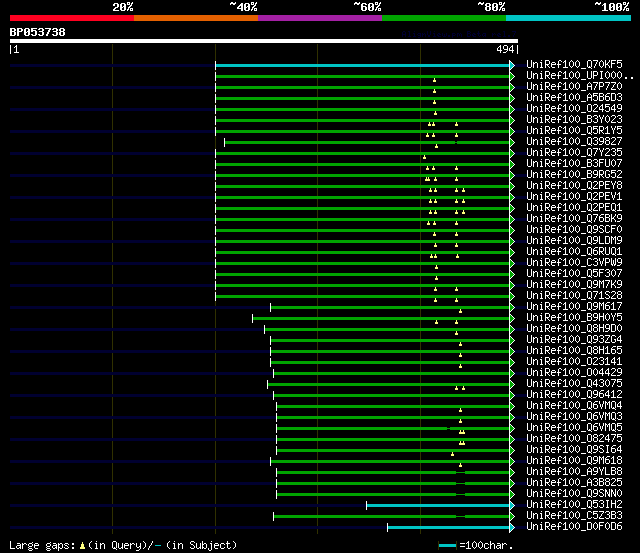The width and height of the screenshot is (640, 553).
Task: Click the arrowhead ending the UniRef100_Q6RUQ1 alignment
Action: [512, 253]
